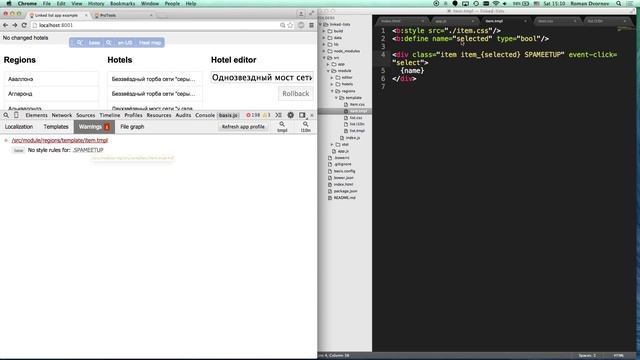Click the HTML syntax selector in status bar
The width and height of the screenshot is (640, 360).
(x=618, y=356)
